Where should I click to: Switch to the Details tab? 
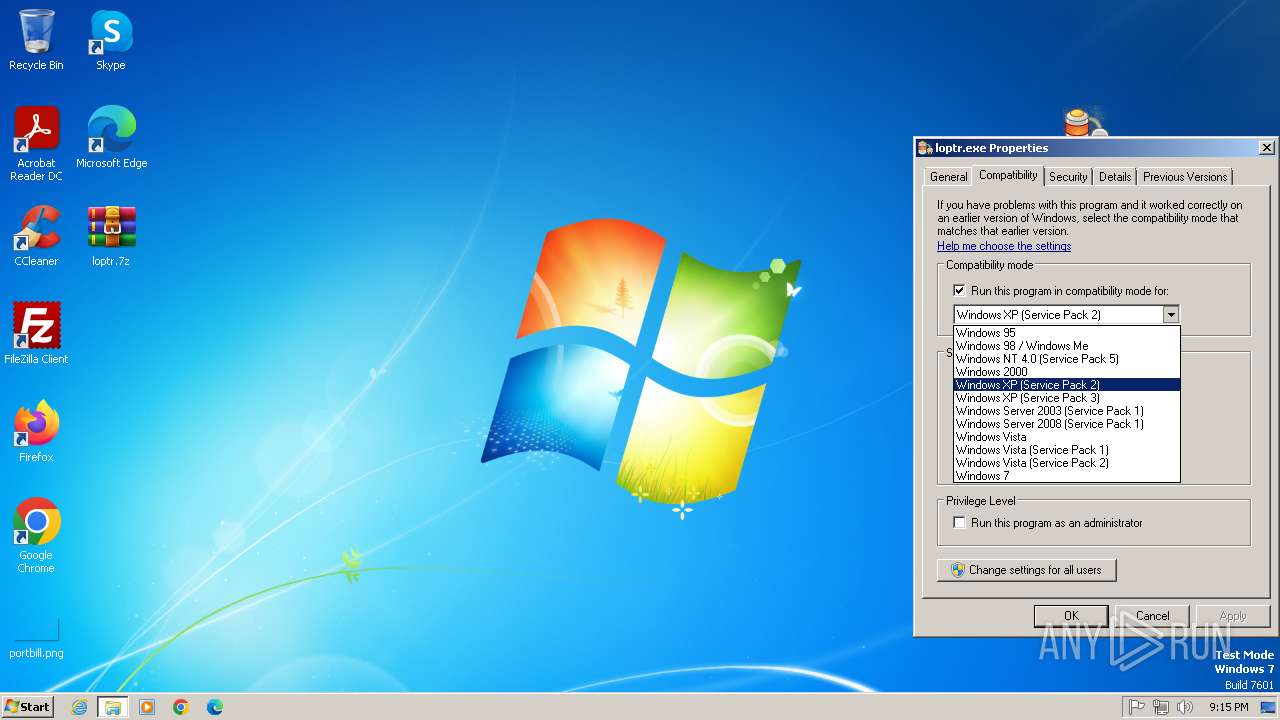pyautogui.click(x=1115, y=177)
